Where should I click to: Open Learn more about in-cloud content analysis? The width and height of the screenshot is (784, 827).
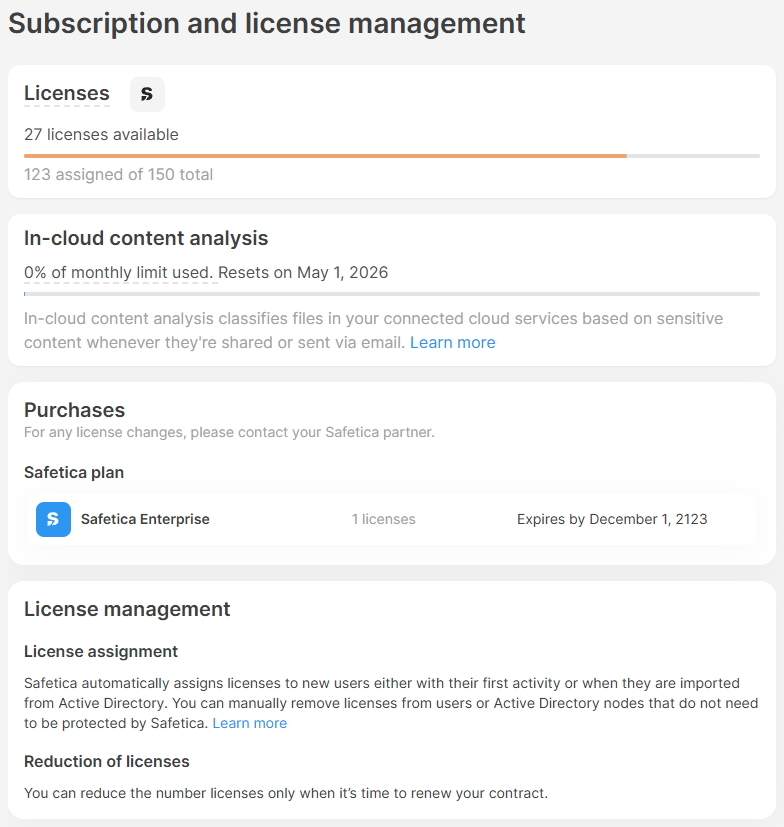pyautogui.click(x=452, y=342)
